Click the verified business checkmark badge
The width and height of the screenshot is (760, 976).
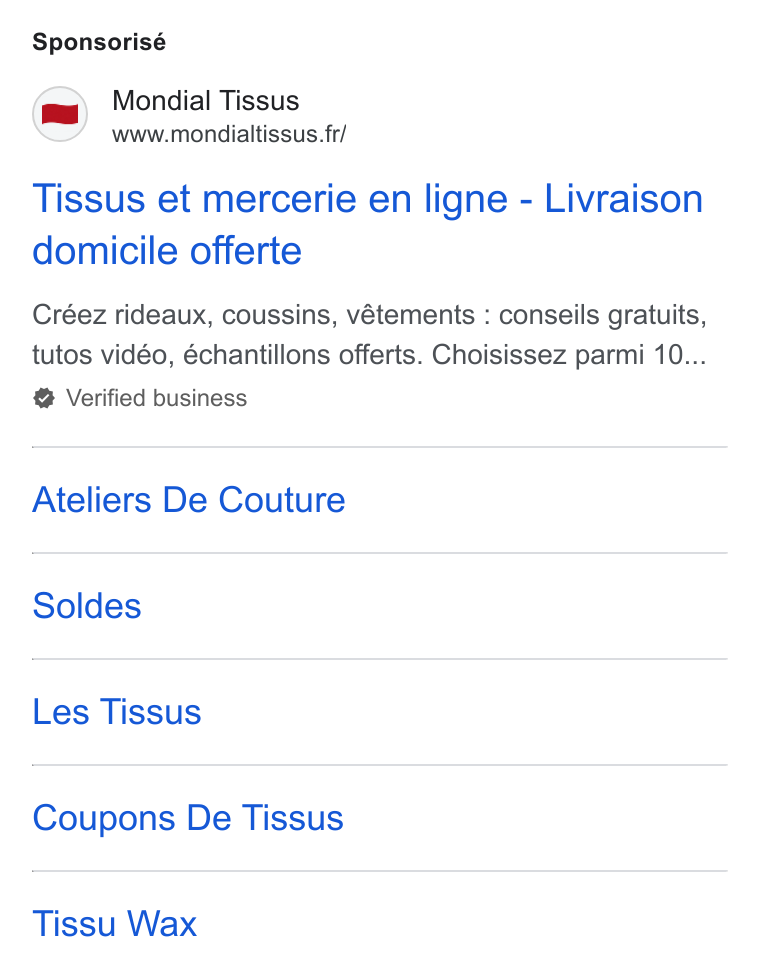tap(44, 398)
